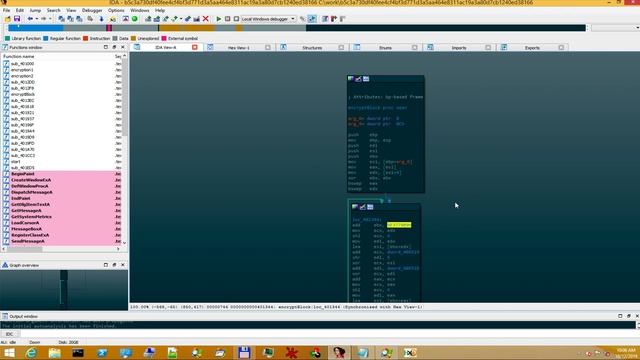640x360 pixels.
Task: Switch to the Hex View-1 tab
Action: pos(239,47)
